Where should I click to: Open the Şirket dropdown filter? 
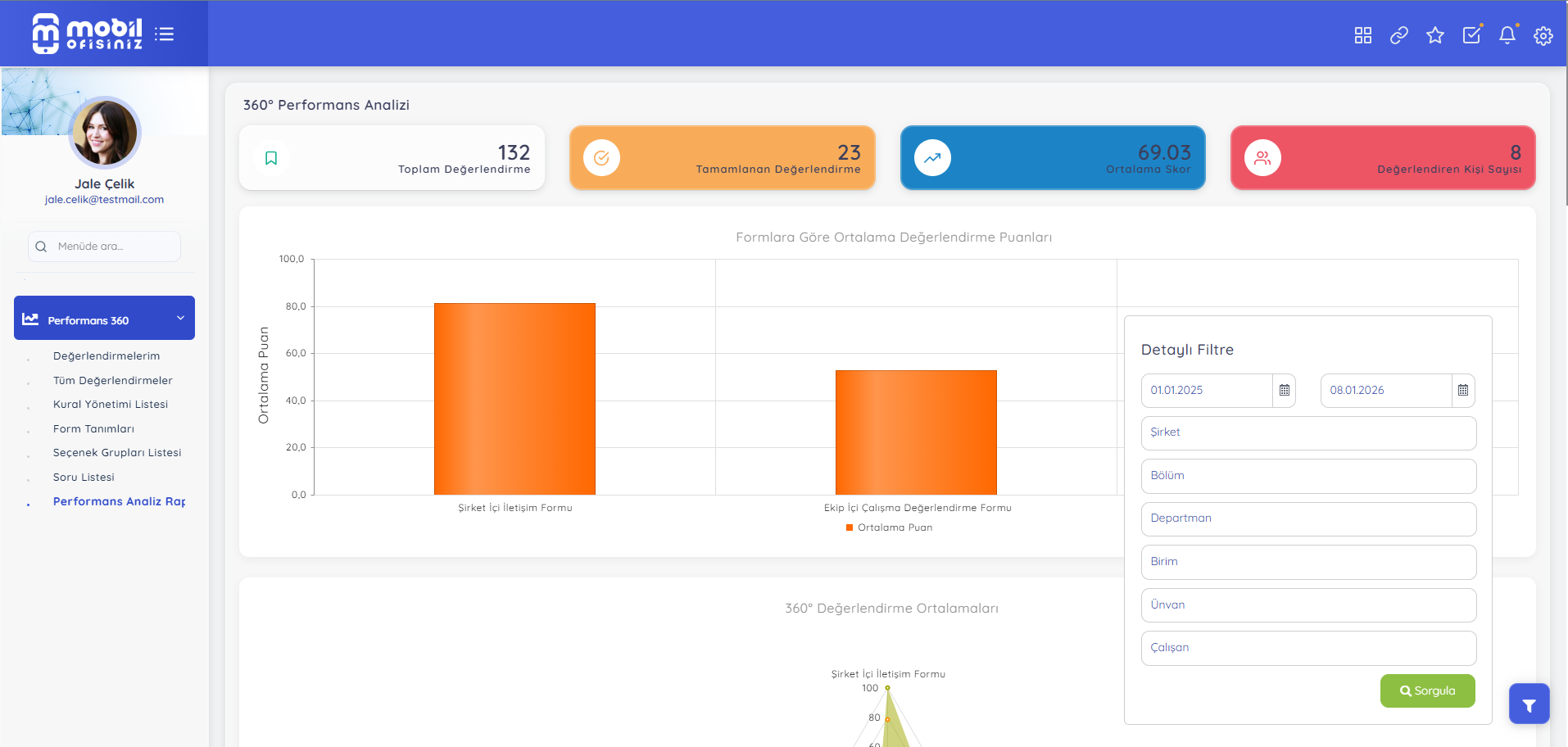[1308, 432]
